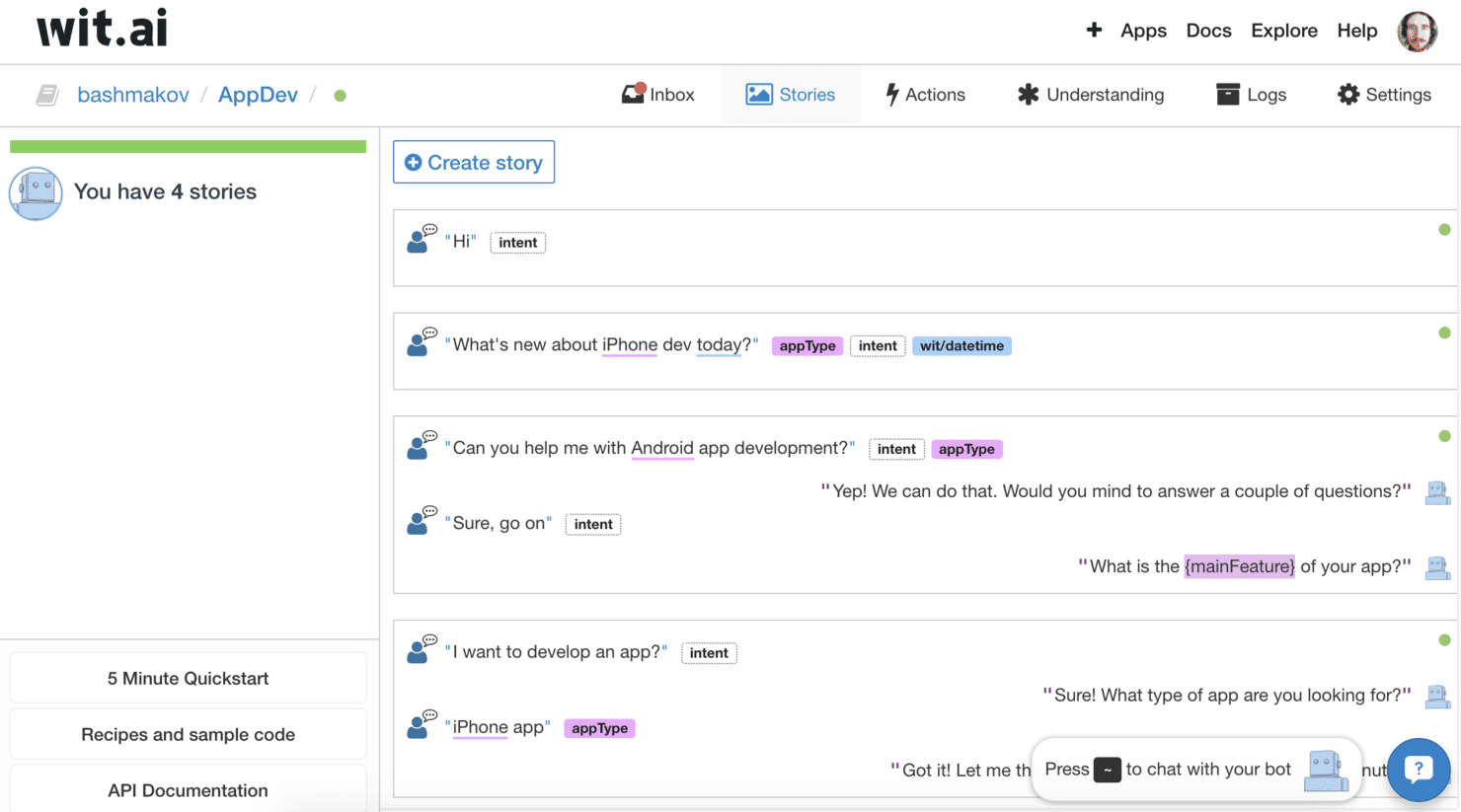Click the green status dot of the iPhone dev story
The width and height of the screenshot is (1461, 812).
(1444, 333)
